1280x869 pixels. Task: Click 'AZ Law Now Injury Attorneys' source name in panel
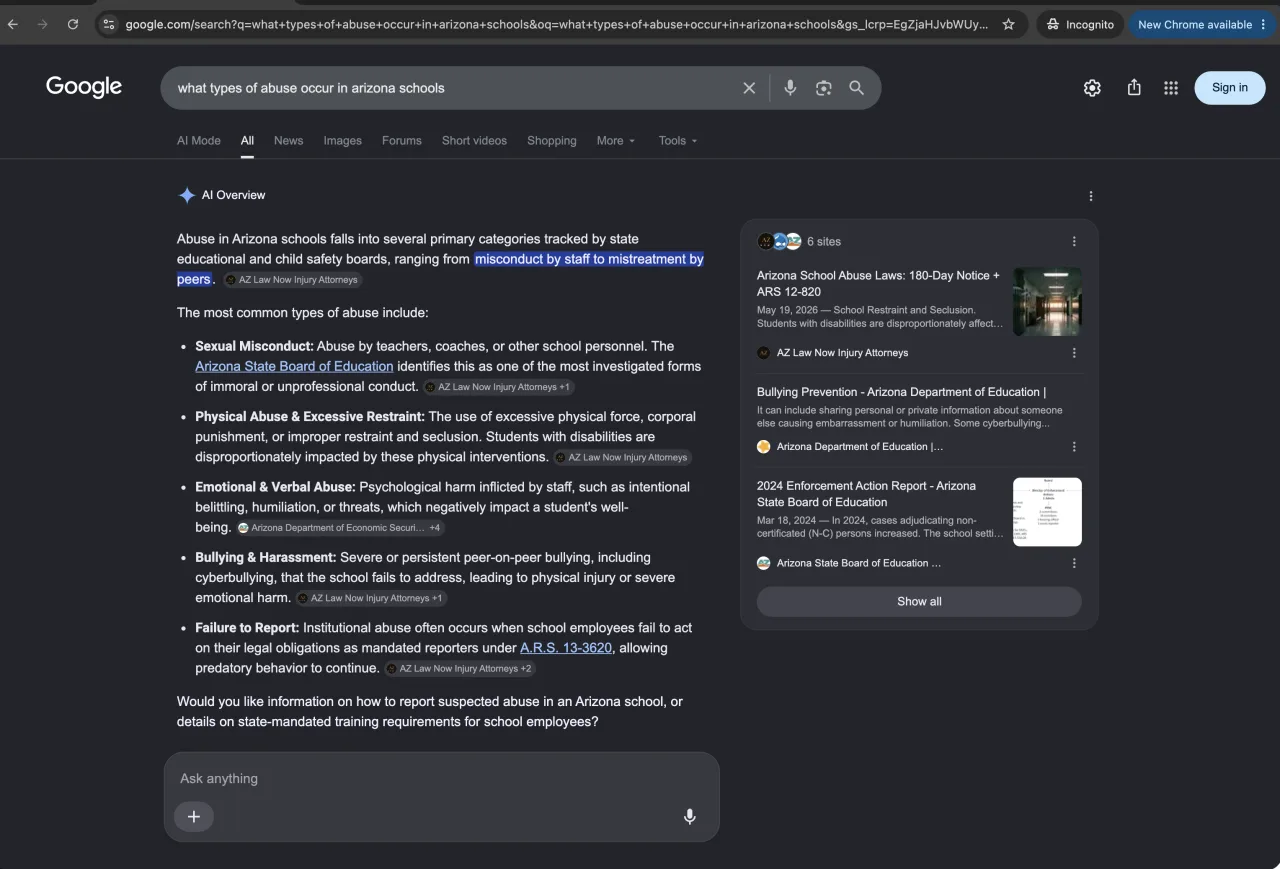tap(842, 353)
